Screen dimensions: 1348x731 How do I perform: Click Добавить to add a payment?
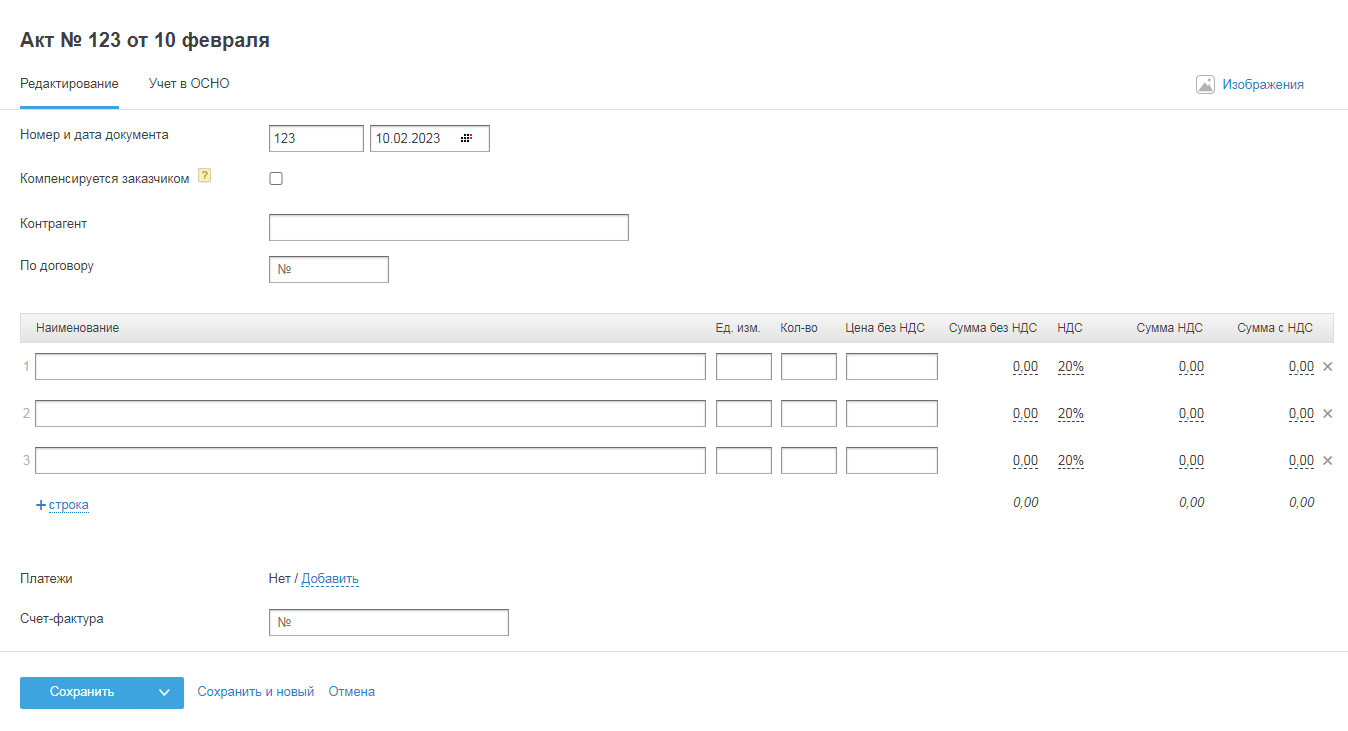pos(330,579)
